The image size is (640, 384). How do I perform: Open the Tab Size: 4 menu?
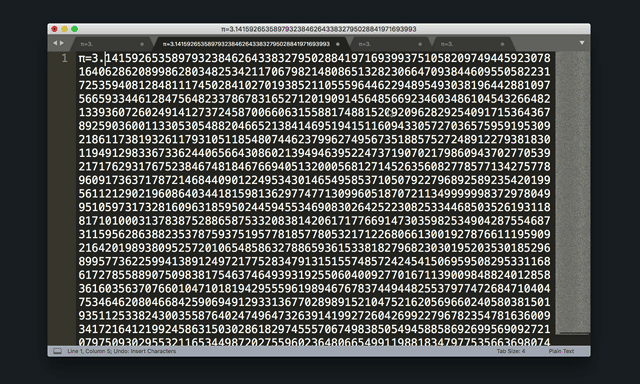click(x=511, y=351)
